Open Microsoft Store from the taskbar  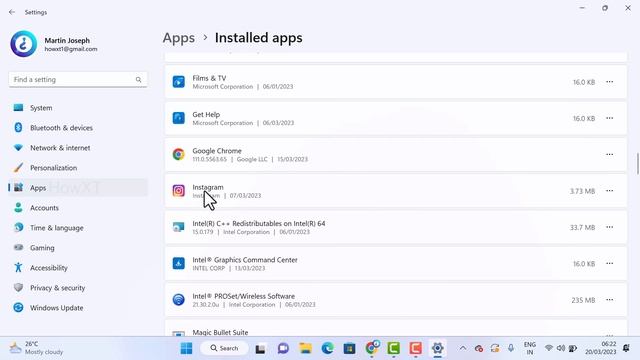pyautogui.click(x=349, y=349)
